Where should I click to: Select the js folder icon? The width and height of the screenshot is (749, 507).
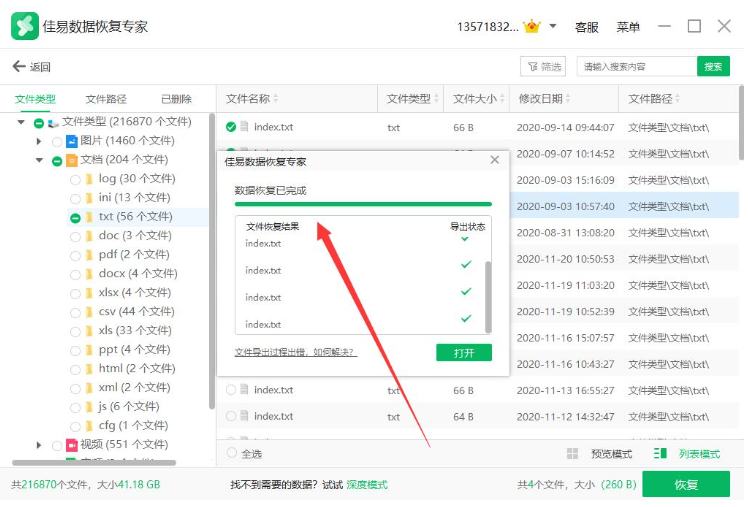coord(89,407)
